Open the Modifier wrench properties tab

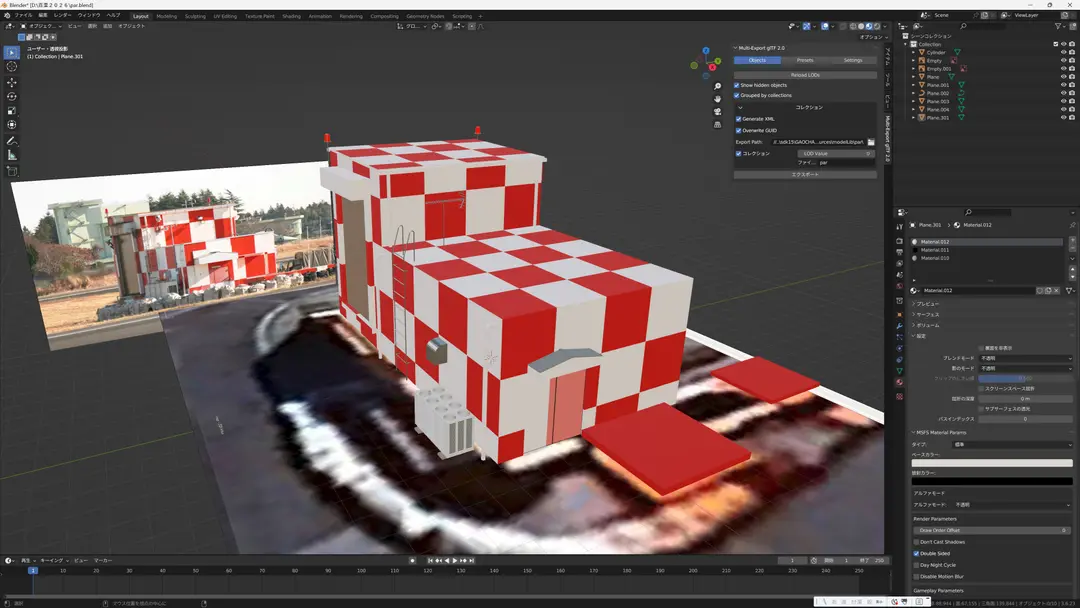tap(900, 326)
